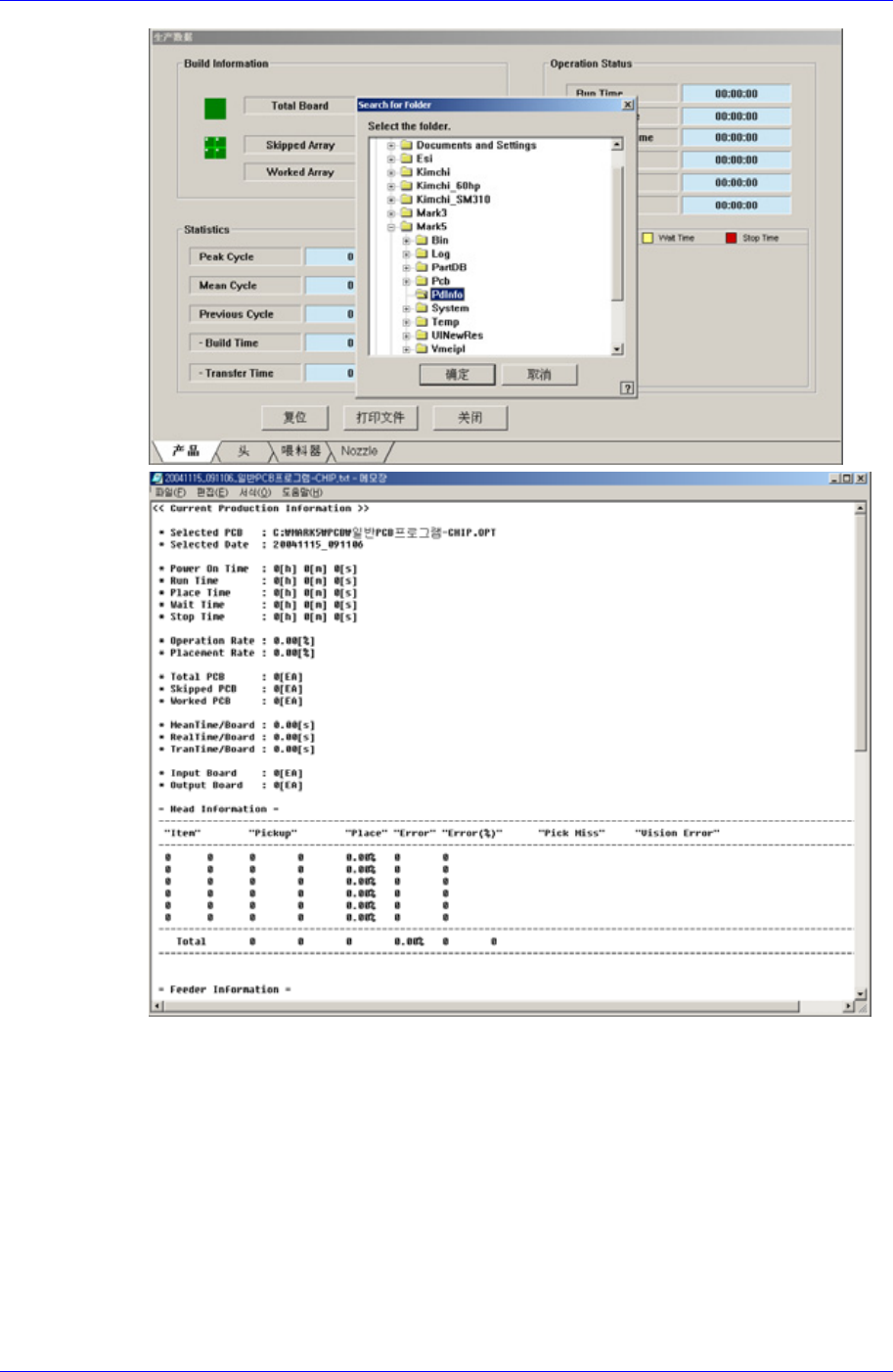The height and width of the screenshot is (1372, 893).
Task: Click the Peak Cycle value field
Action: (x=331, y=256)
